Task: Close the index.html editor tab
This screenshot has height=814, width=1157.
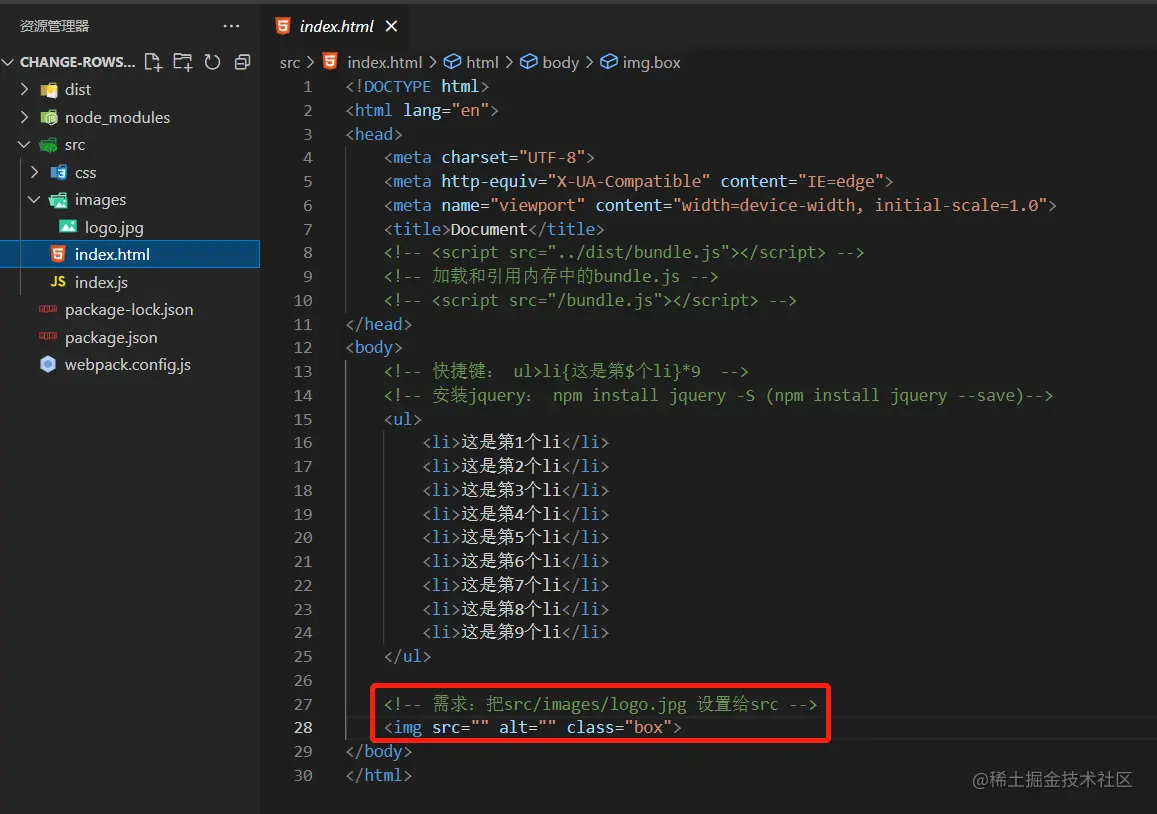Action: pyautogui.click(x=391, y=27)
